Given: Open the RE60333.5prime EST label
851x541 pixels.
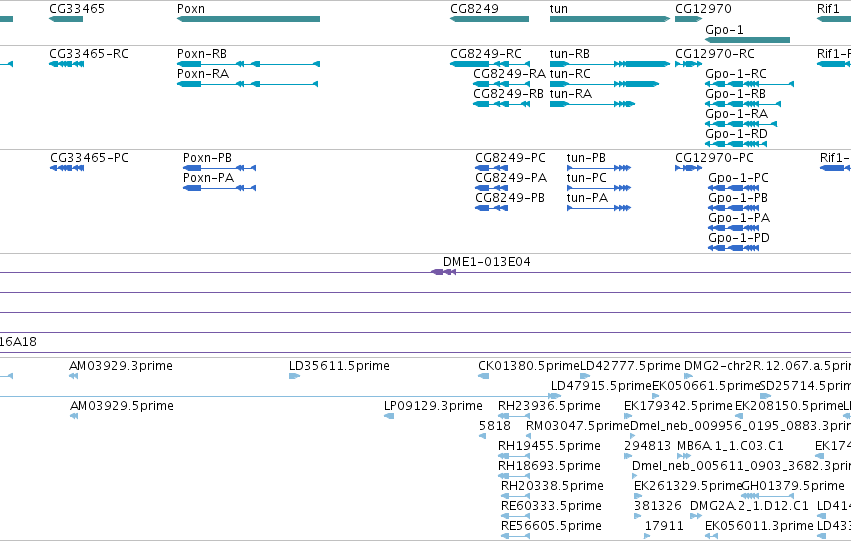Looking at the screenshot, I should [x=551, y=506].
